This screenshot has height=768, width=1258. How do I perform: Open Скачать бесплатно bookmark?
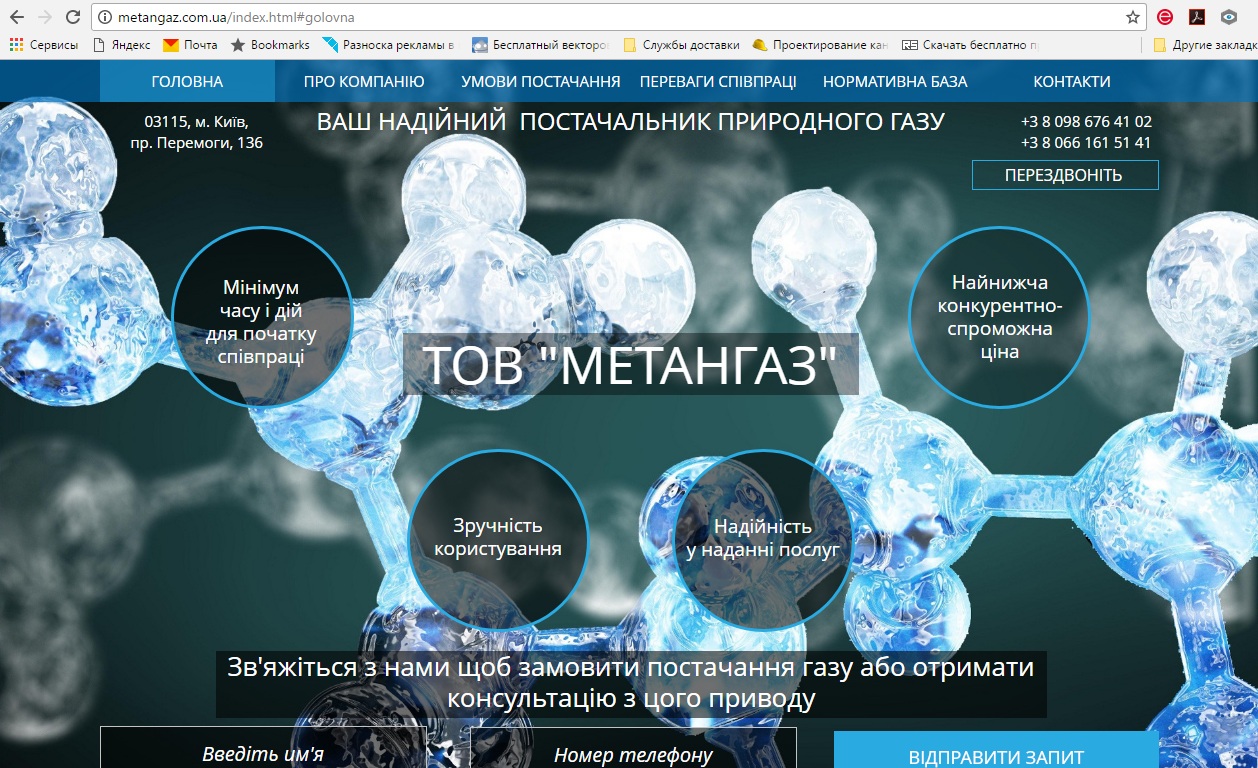tap(970, 45)
